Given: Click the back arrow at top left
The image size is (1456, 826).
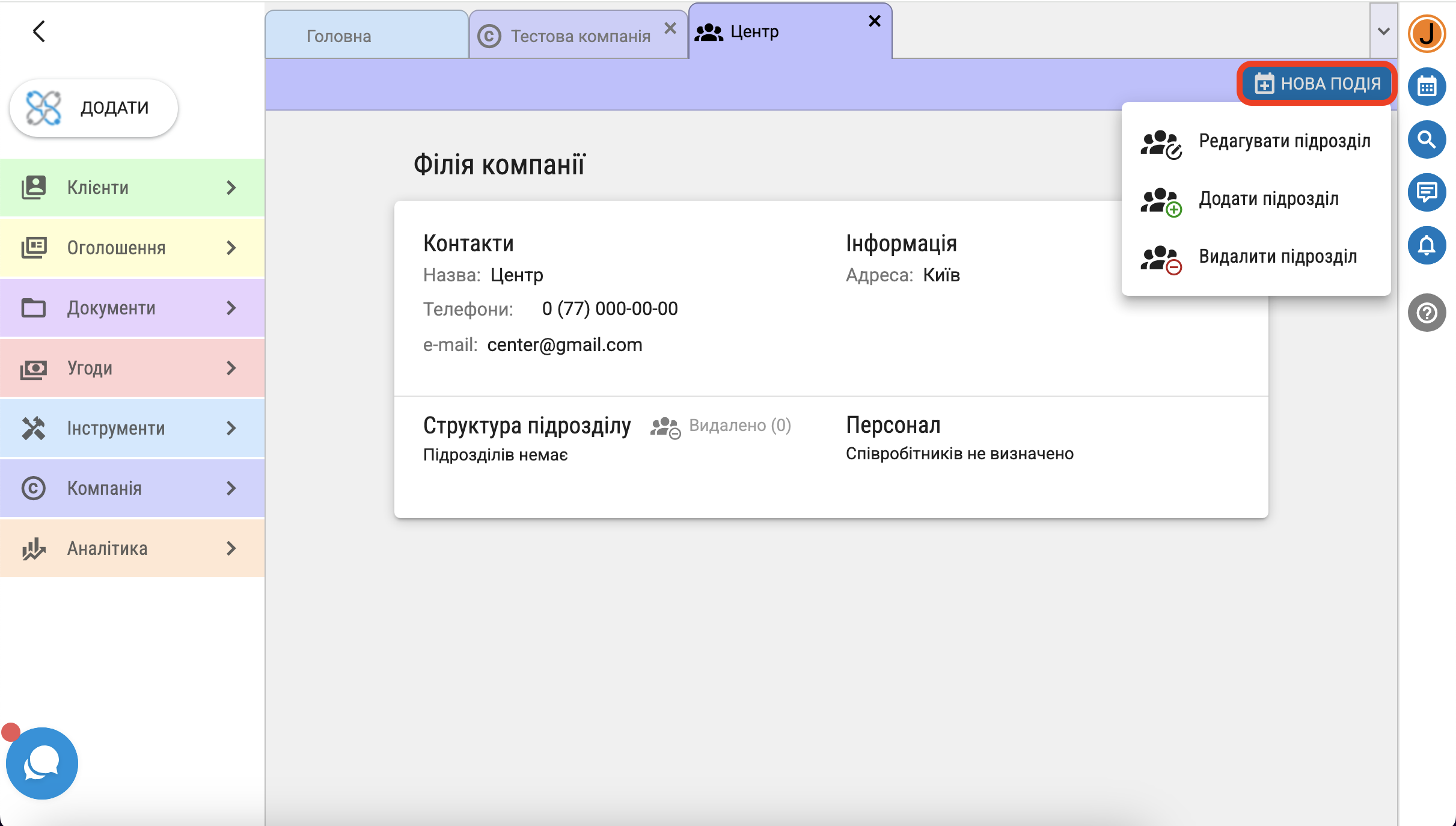Looking at the screenshot, I should click(x=39, y=31).
